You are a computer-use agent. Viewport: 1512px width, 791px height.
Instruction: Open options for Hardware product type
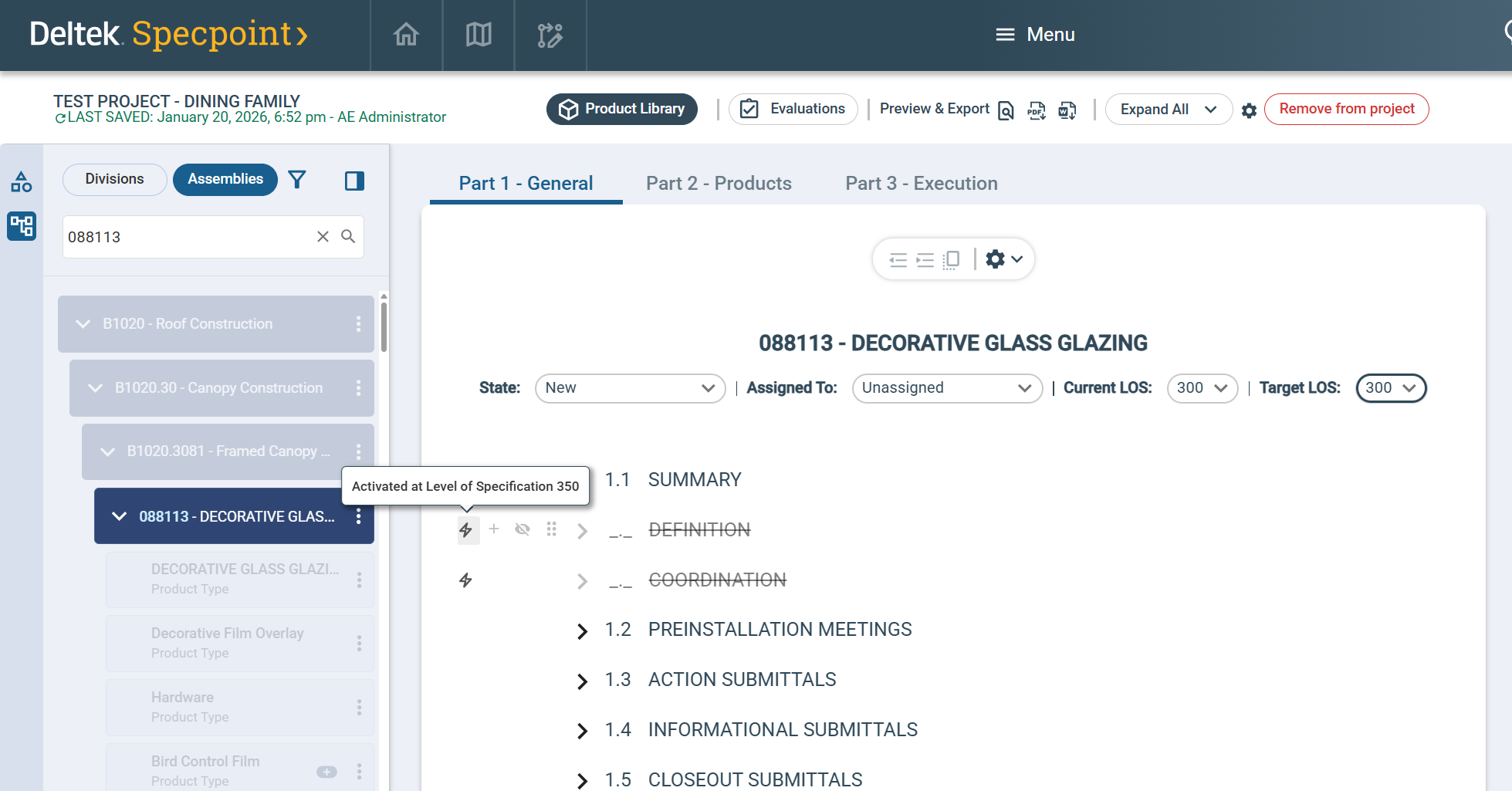click(359, 708)
